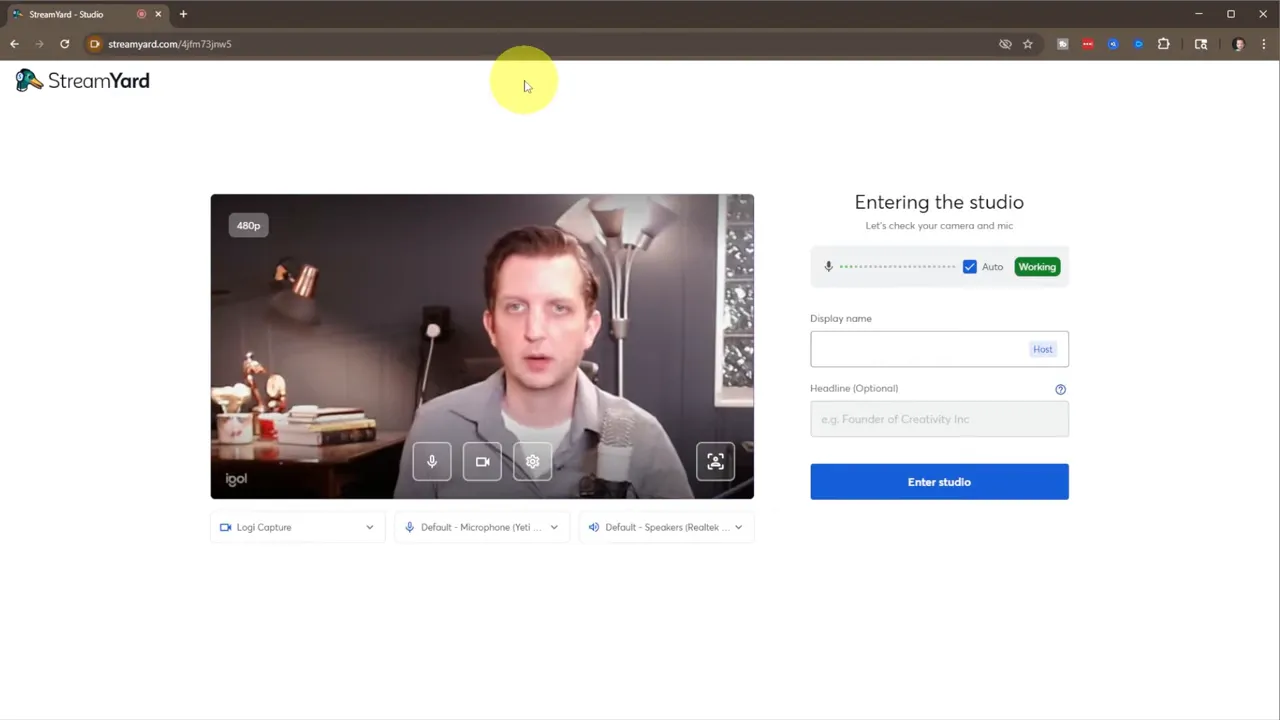Image resolution: width=1280 pixels, height=720 pixels.
Task: Reload the page with the refresh icon
Action: [64, 44]
